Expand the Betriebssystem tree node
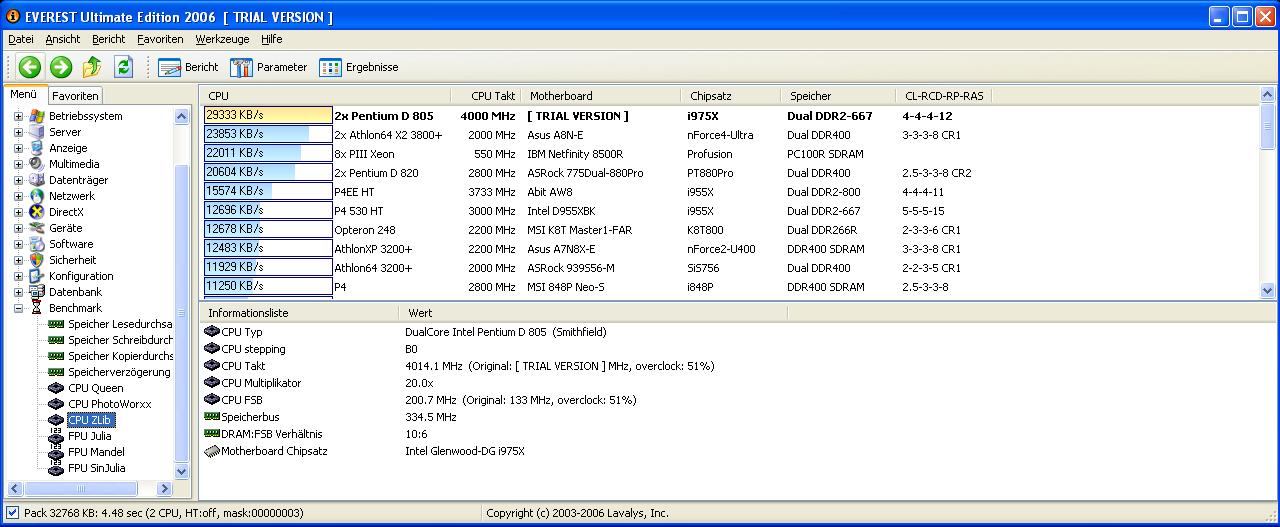1280x527 pixels. (18, 116)
